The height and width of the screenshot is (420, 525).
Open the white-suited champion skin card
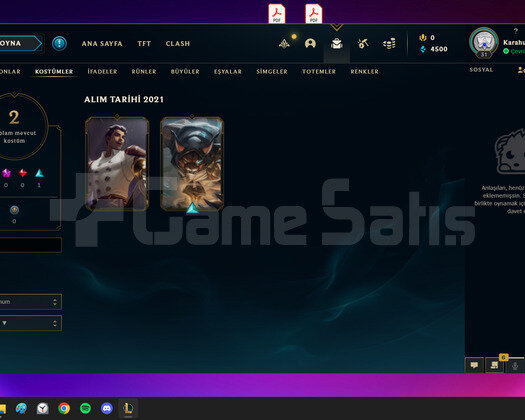pyautogui.click(x=117, y=164)
